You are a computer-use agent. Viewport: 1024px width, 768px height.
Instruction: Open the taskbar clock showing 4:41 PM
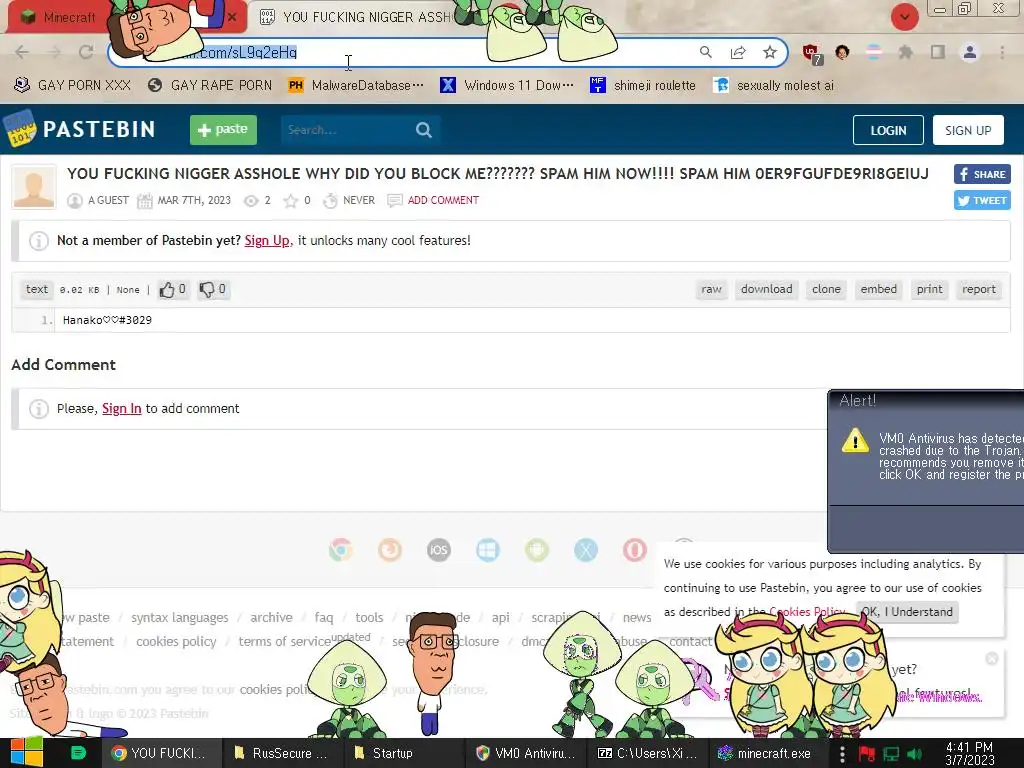pyautogui.click(x=969, y=754)
